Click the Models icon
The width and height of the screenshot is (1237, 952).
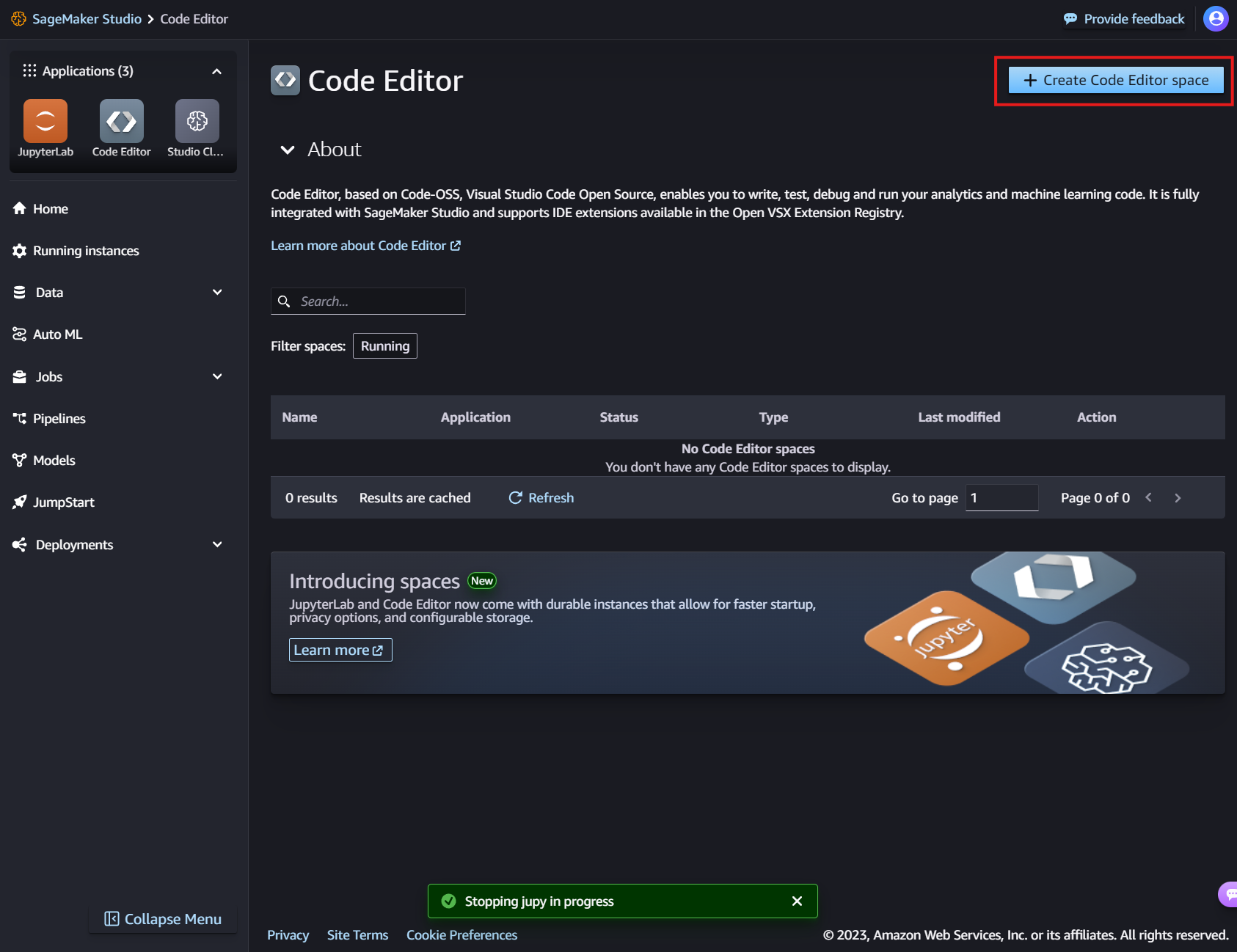tap(20, 461)
